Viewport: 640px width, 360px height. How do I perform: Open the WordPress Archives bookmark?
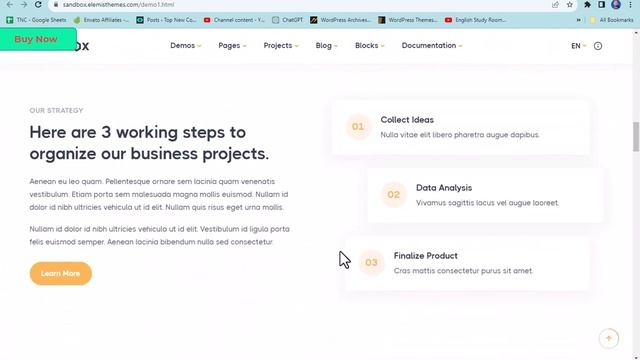pos(341,20)
